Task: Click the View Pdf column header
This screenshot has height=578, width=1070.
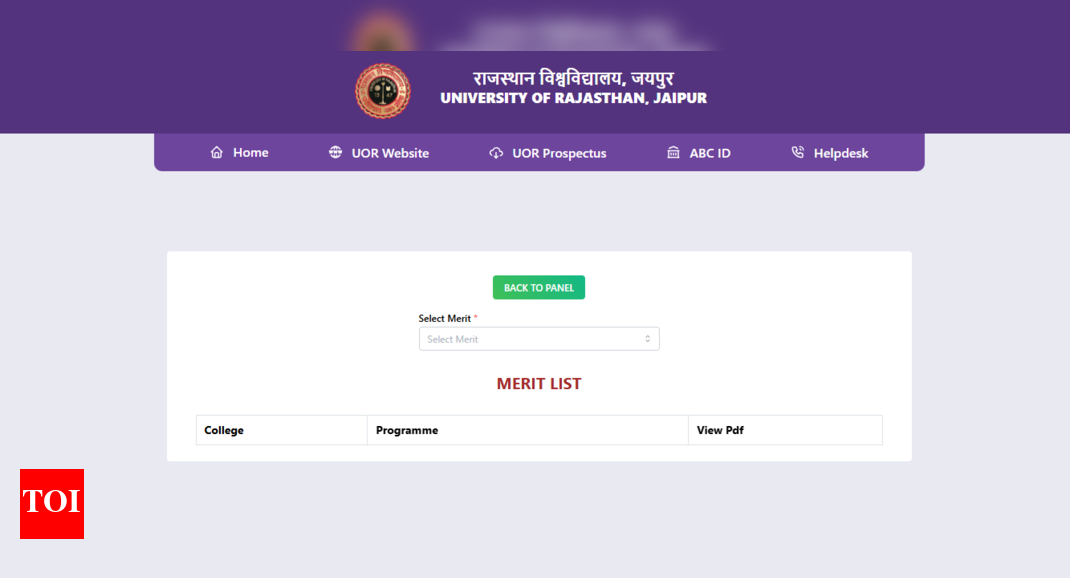Action: [720, 430]
